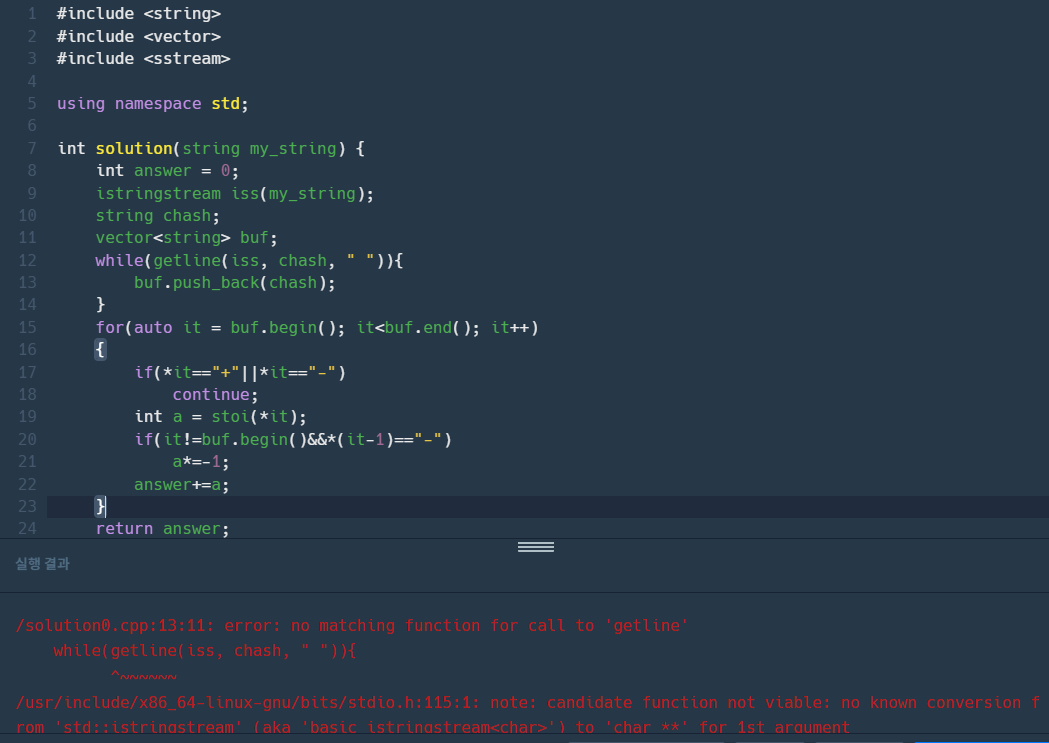Select the 실행 결과 panel header
The width and height of the screenshot is (1049, 743).
[x=42, y=564]
